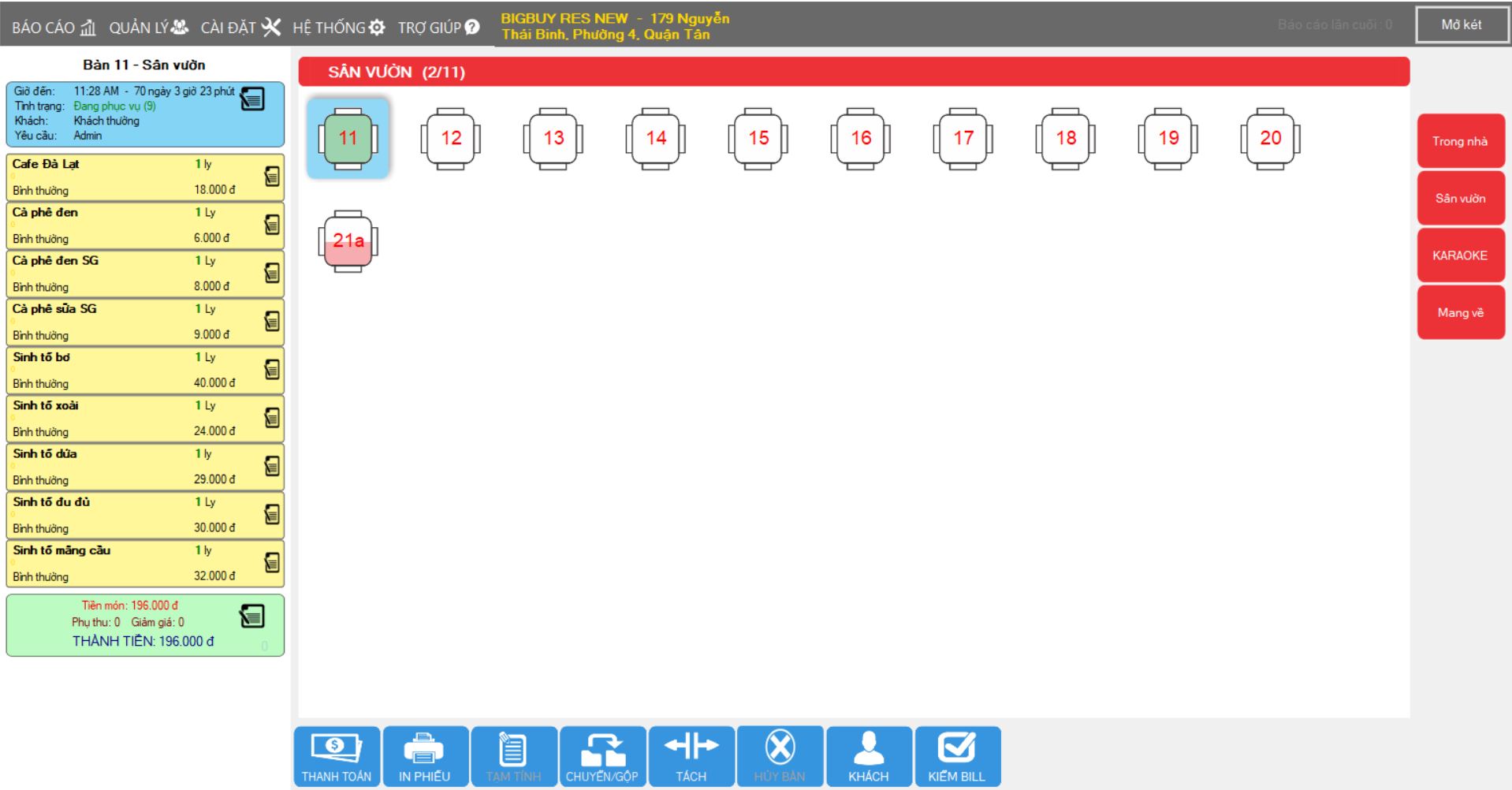Select table 21a icon
The width and height of the screenshot is (1512, 790).
click(x=348, y=241)
